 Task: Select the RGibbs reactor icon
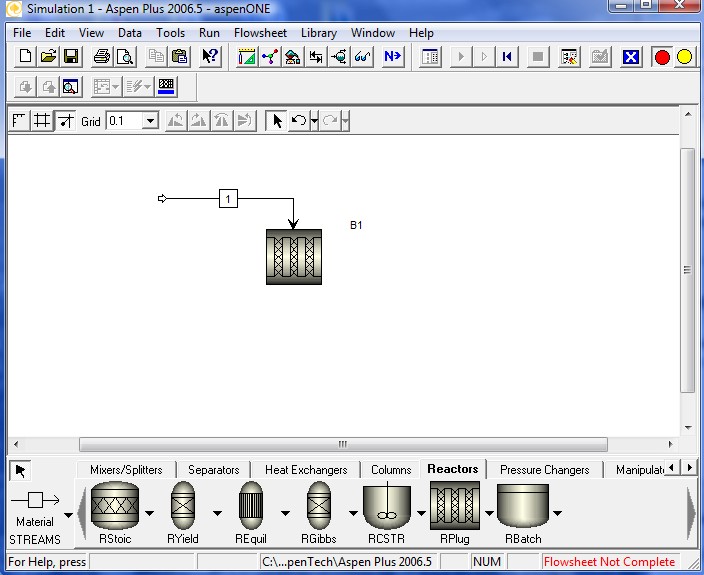(x=318, y=507)
